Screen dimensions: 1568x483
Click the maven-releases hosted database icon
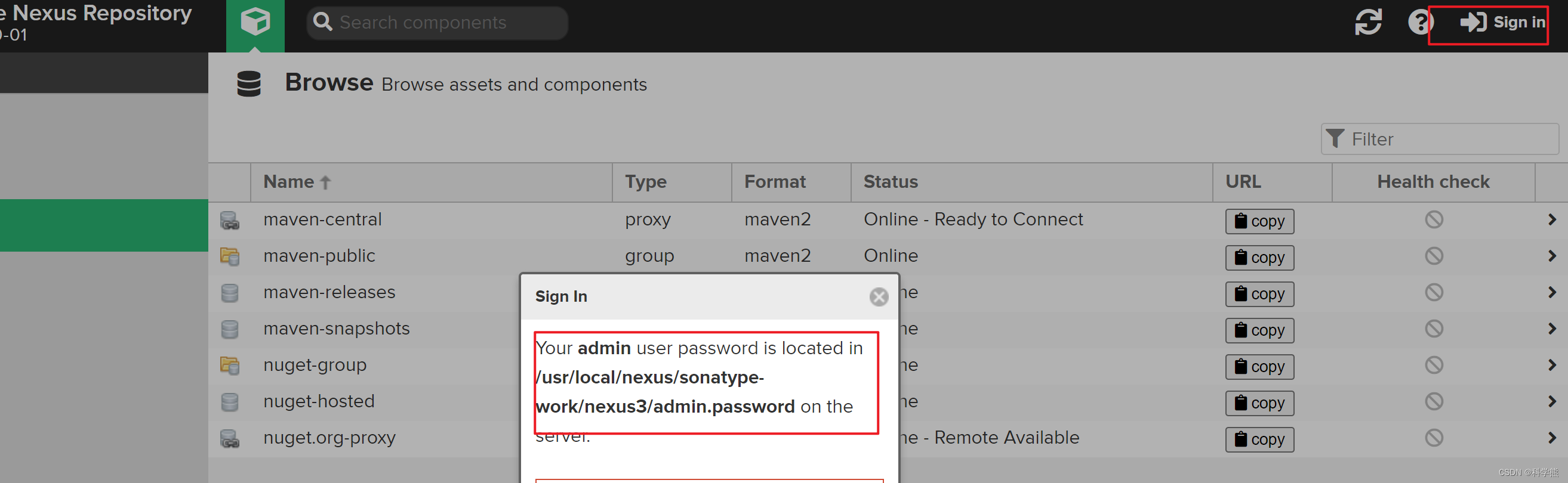point(229,293)
